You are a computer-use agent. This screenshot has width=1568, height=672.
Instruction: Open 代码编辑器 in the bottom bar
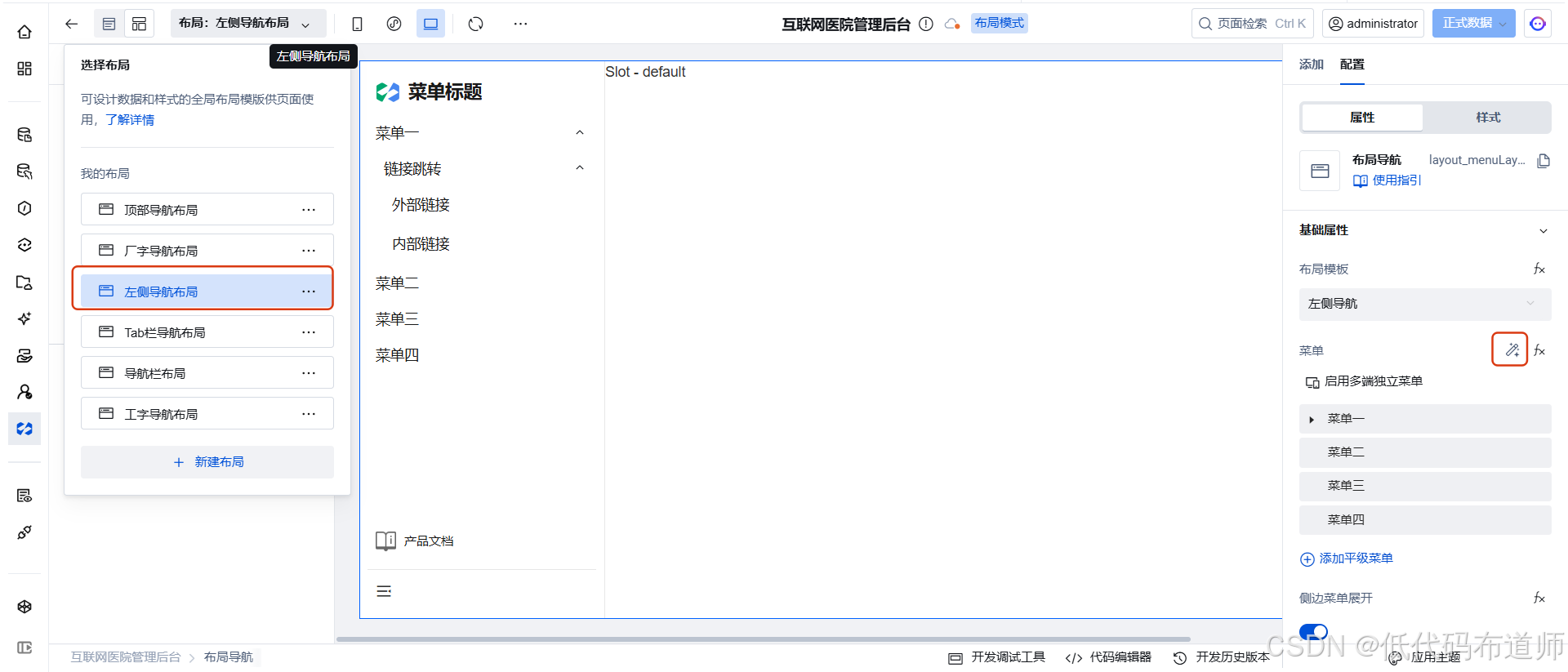1109,657
